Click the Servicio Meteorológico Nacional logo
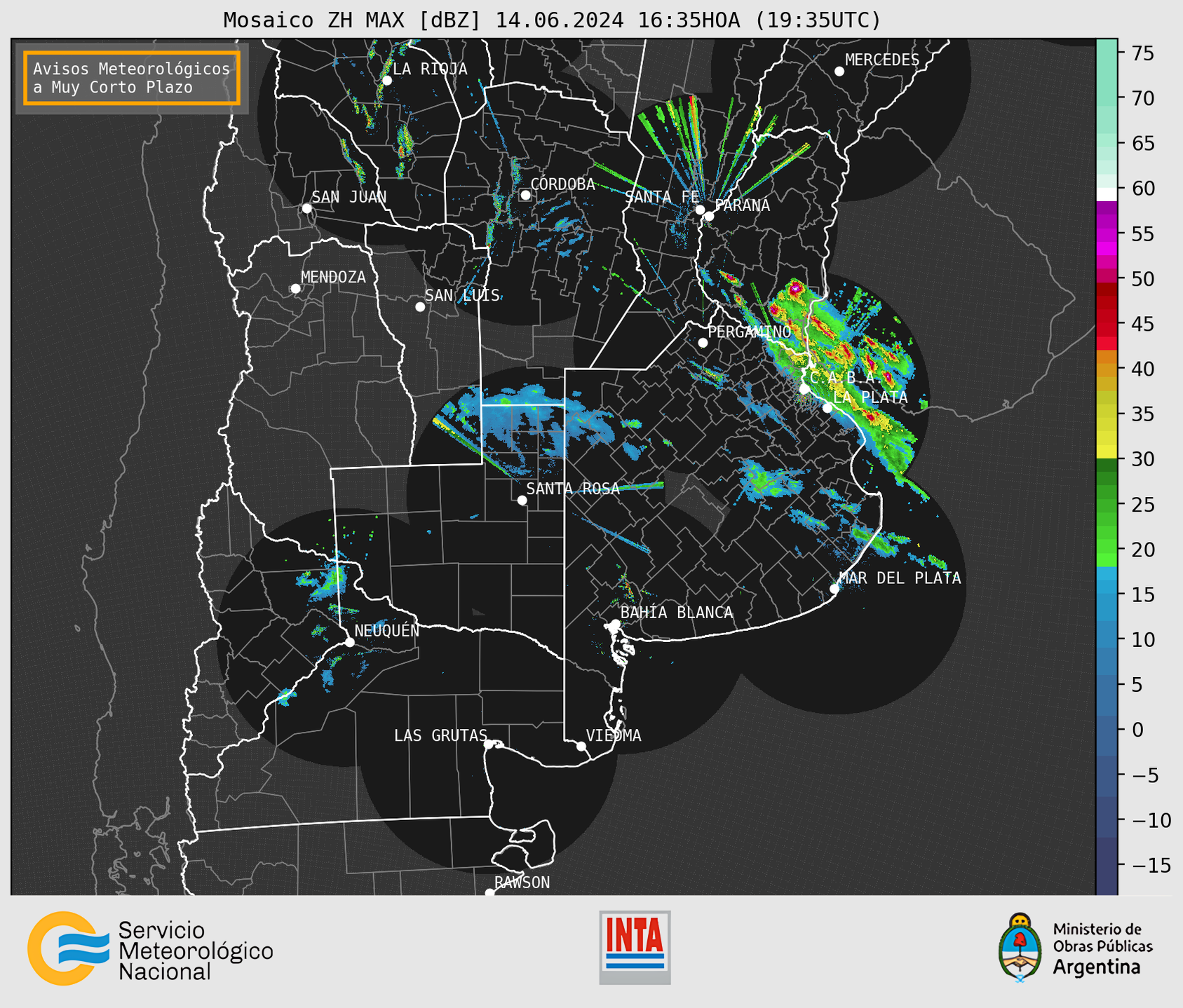The width and height of the screenshot is (1183, 1008). coord(150,950)
